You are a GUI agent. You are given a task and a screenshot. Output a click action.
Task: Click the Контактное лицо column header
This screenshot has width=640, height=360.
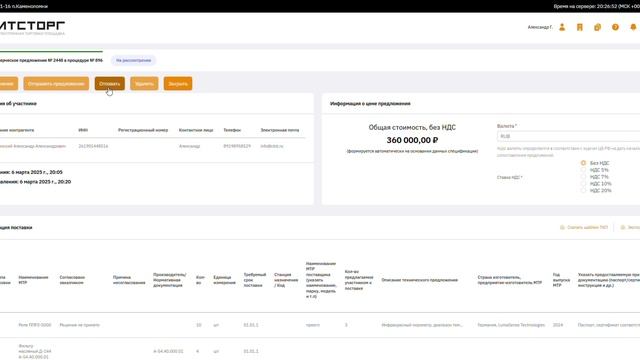(196, 130)
